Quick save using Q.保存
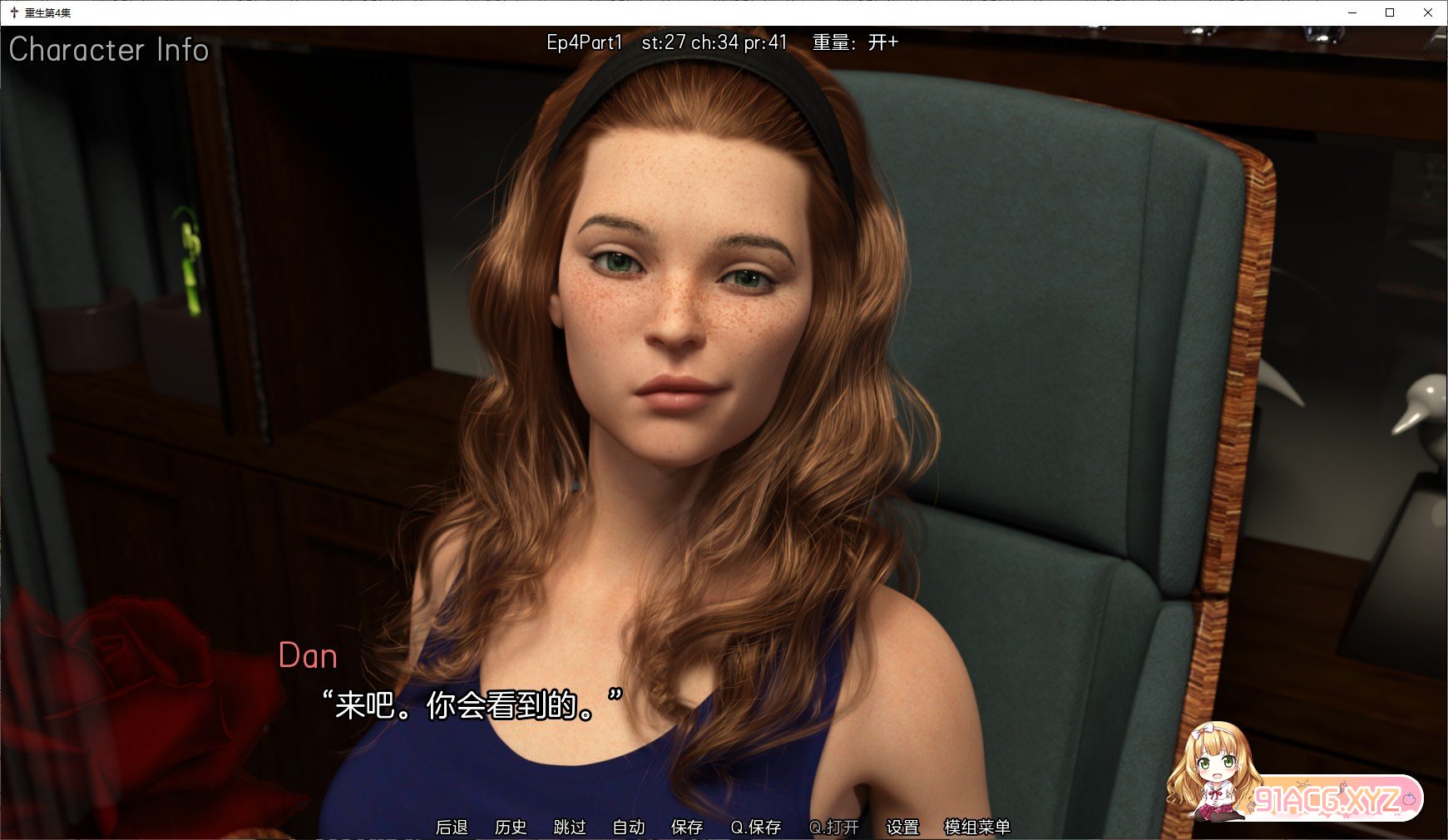 756,828
